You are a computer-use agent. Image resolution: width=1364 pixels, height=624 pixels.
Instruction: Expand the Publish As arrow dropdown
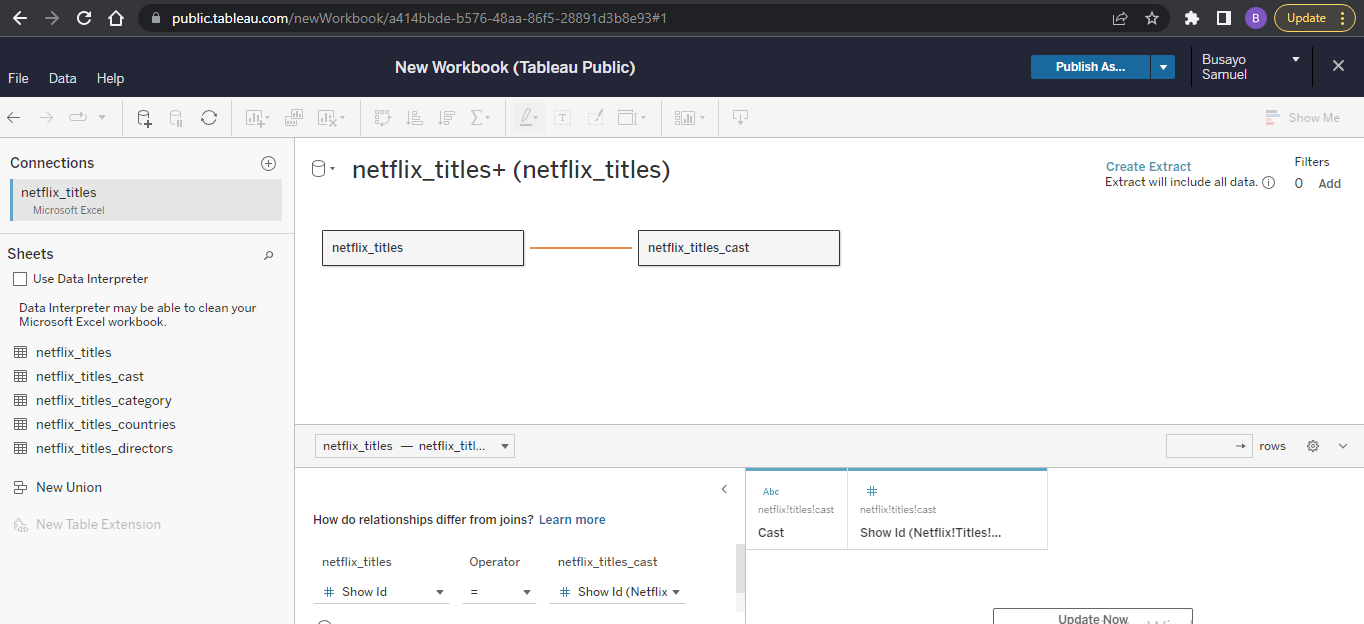pos(1162,67)
